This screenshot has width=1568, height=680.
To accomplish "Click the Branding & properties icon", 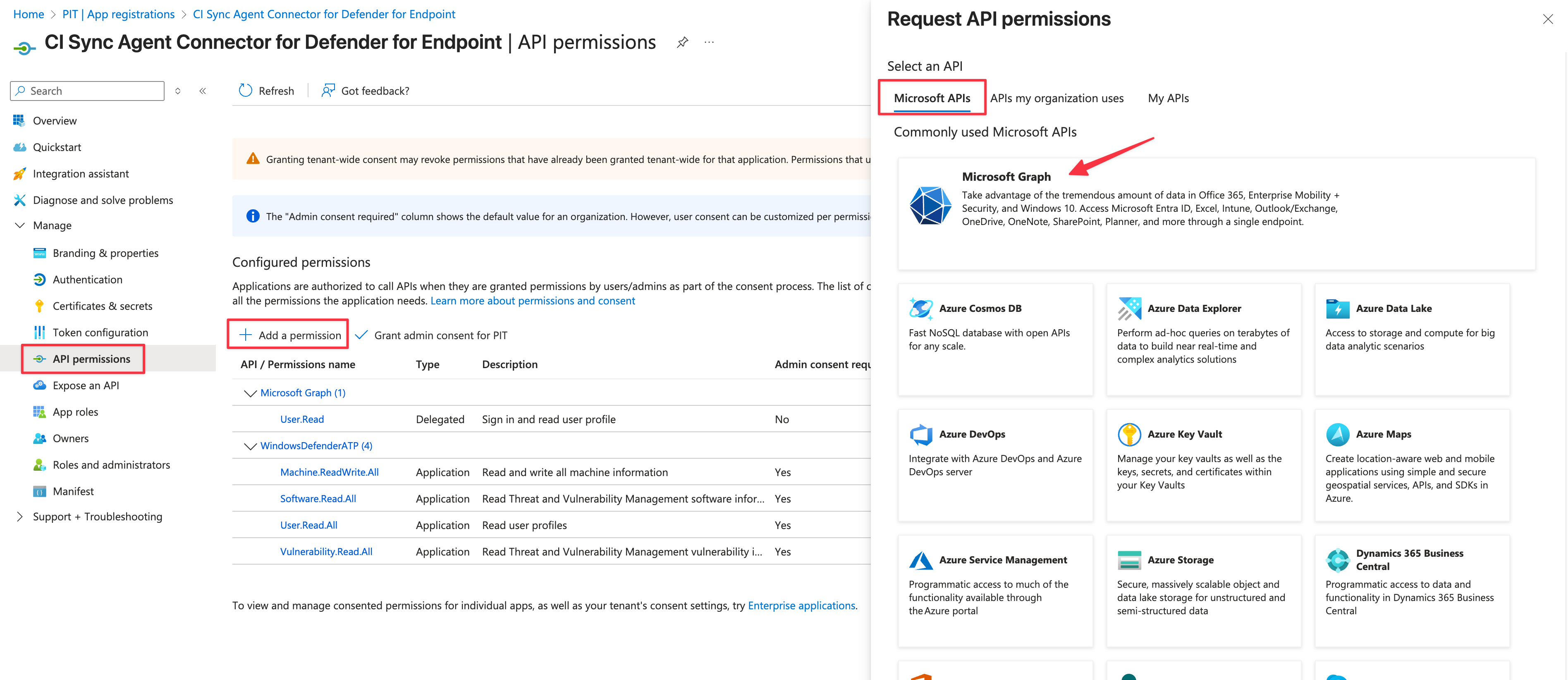I will 40,253.
